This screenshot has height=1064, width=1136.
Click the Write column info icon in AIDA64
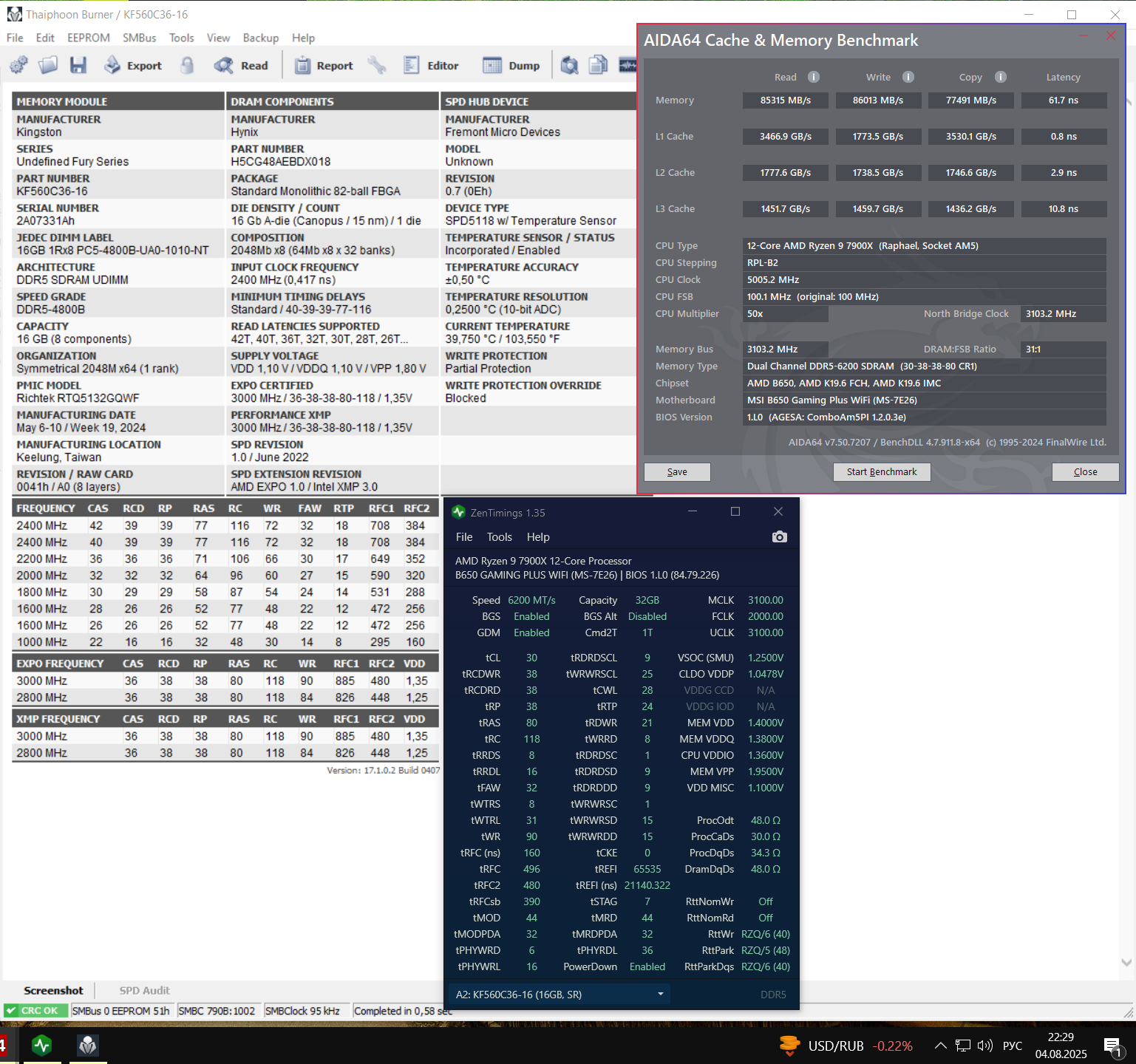(908, 77)
